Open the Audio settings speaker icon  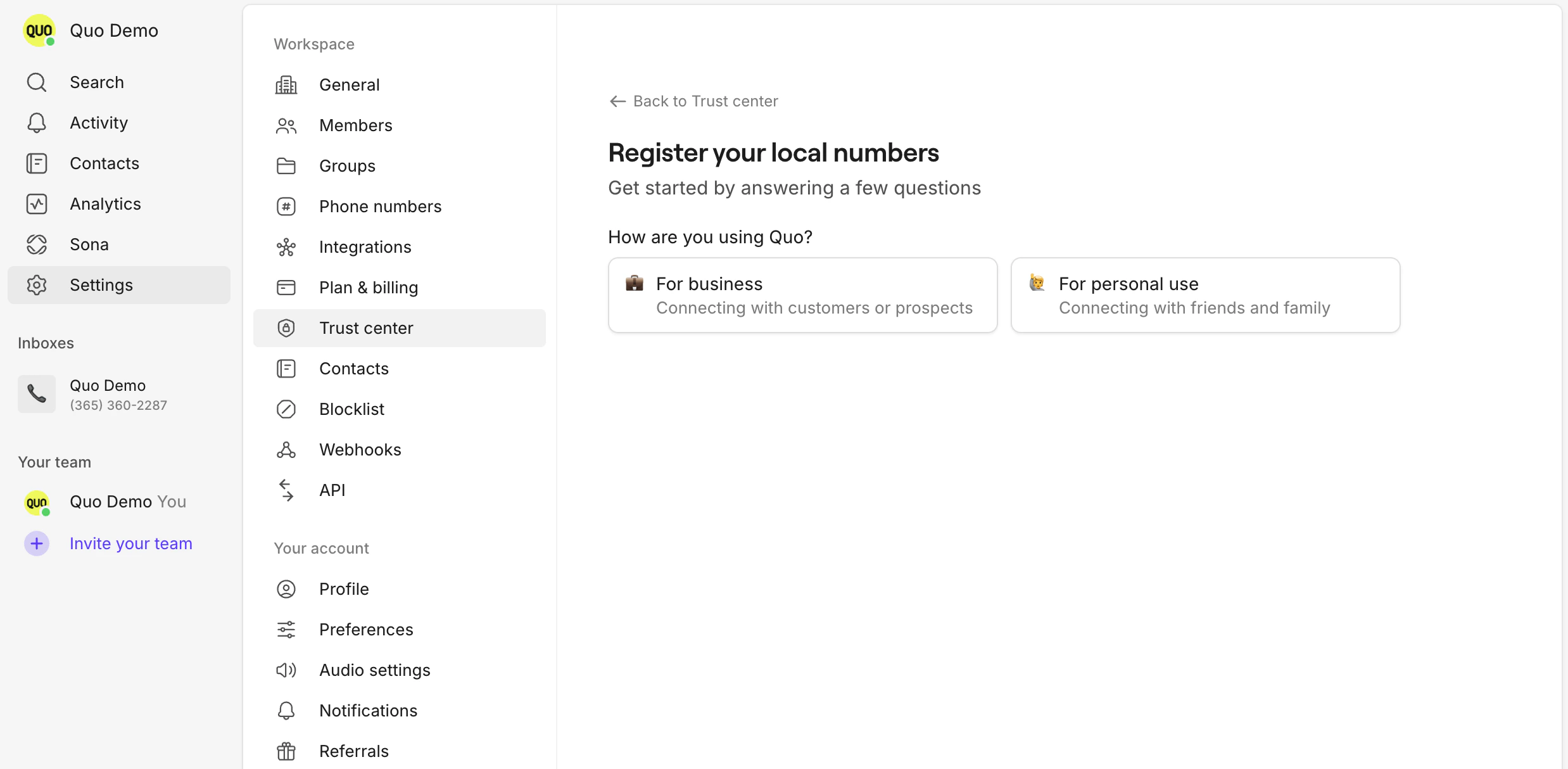(x=286, y=670)
